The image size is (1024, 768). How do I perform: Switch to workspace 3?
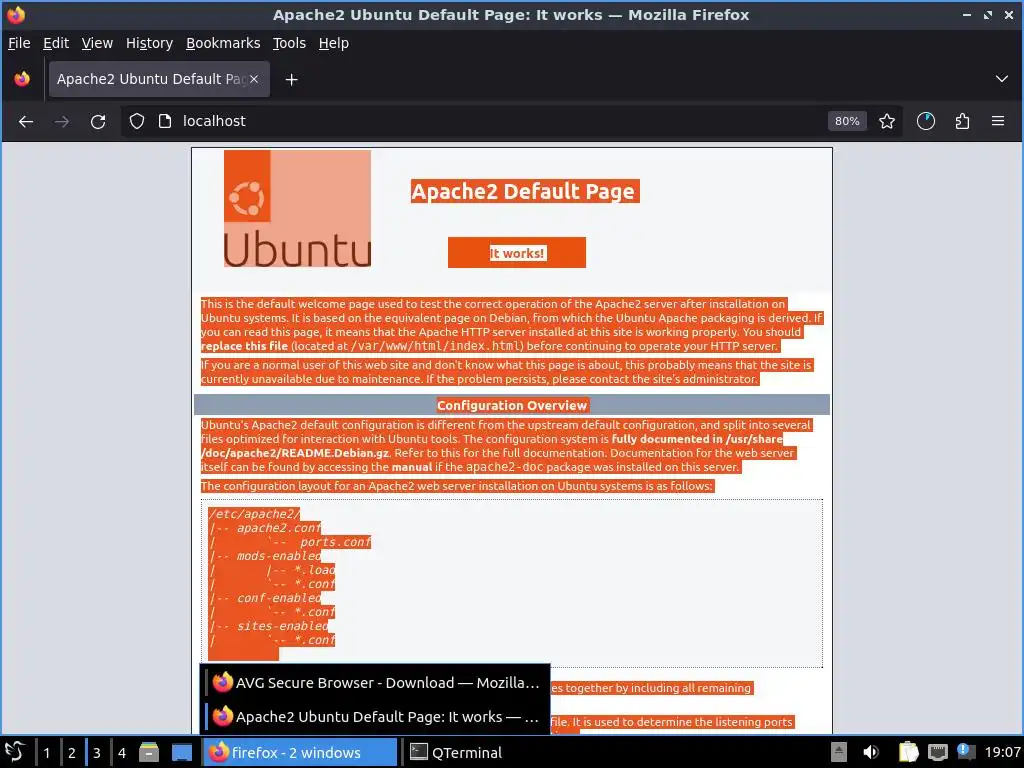click(97, 752)
